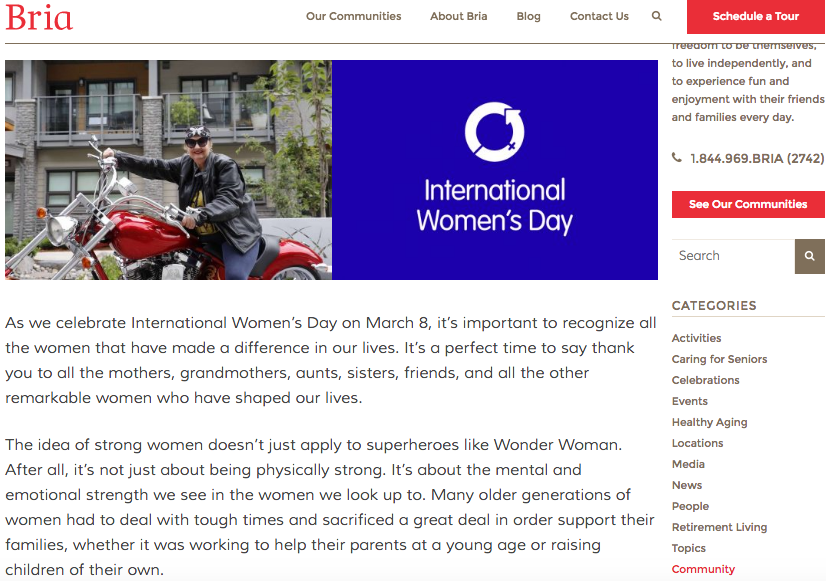Image resolution: width=826 pixels, height=581 pixels.
Task: Select the Celebrations category link
Action: pos(705,380)
